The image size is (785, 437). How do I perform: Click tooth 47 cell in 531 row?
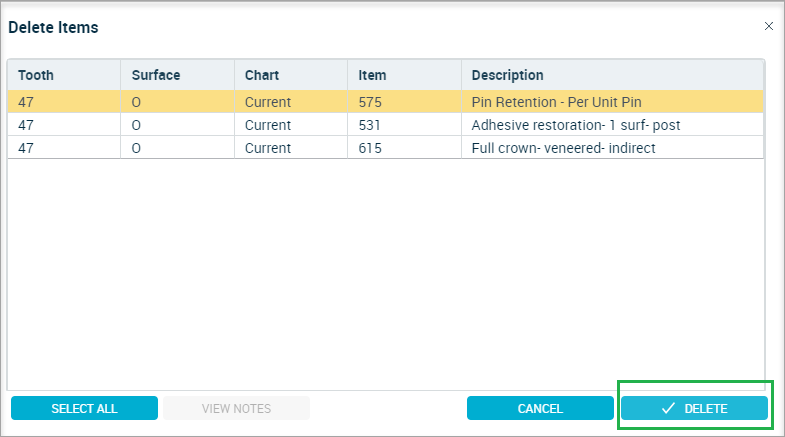coord(64,125)
